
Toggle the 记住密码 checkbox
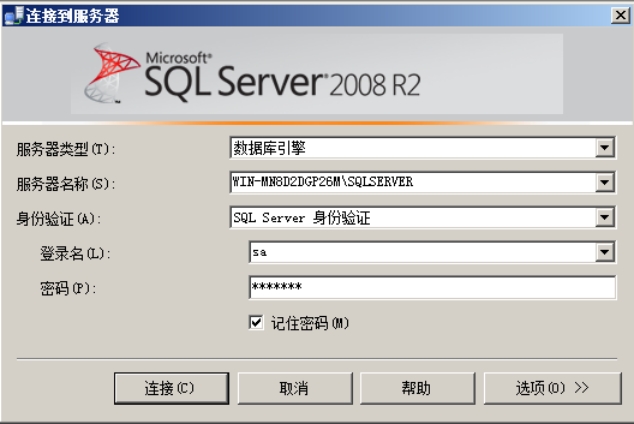(257, 323)
